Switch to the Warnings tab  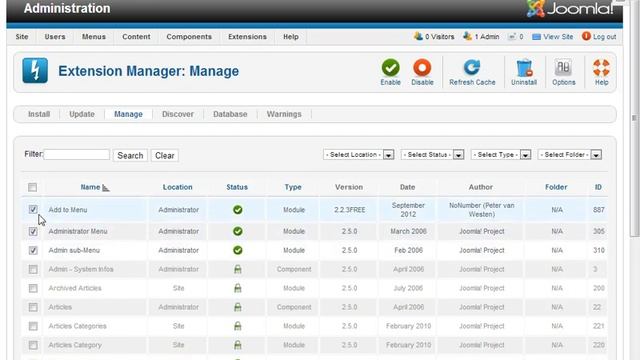(284, 114)
